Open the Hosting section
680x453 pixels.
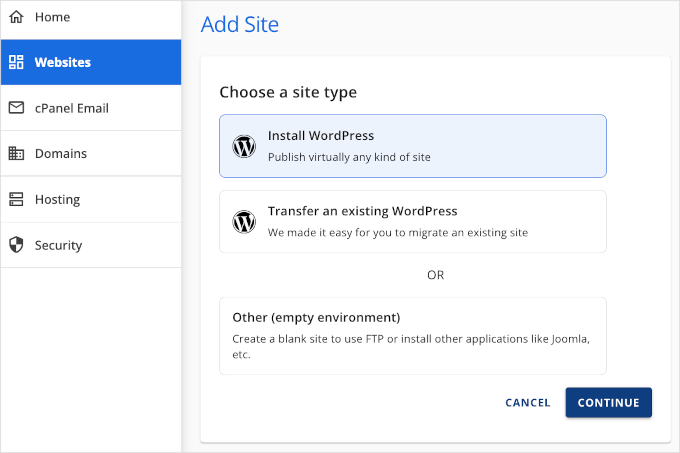tap(91, 199)
